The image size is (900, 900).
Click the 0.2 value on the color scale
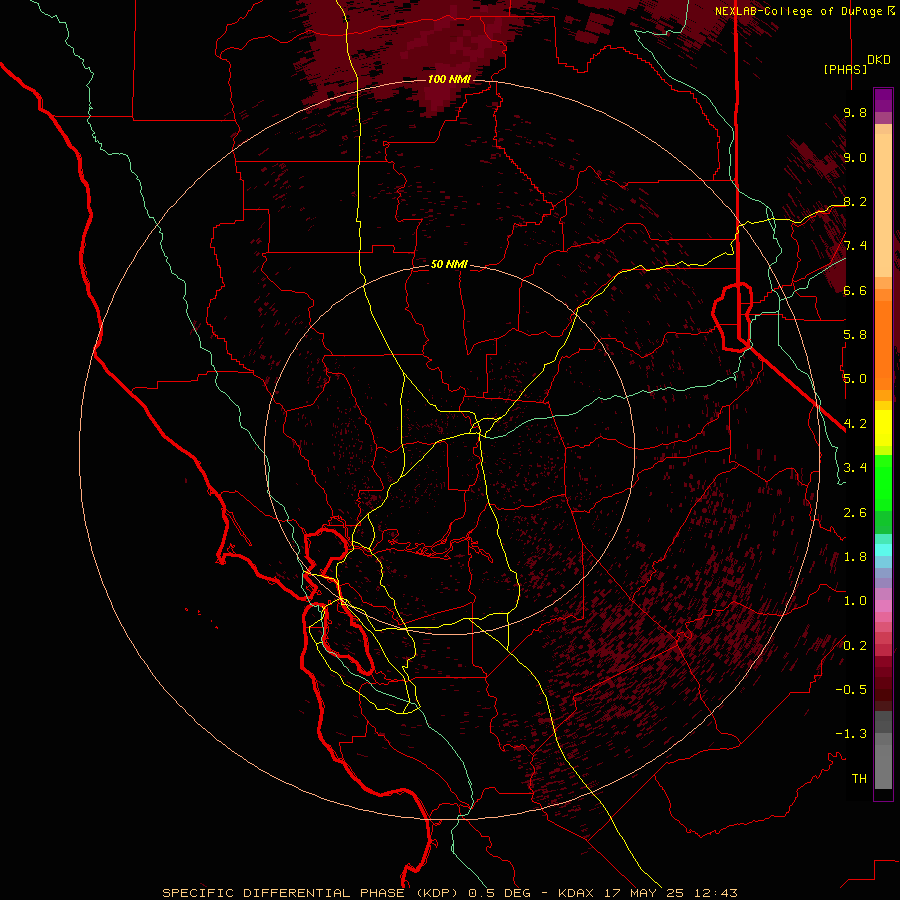click(x=855, y=646)
